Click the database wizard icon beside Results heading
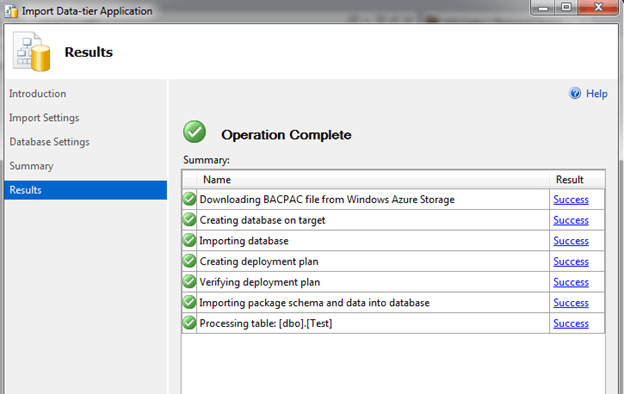This screenshot has width=624, height=394. (31, 52)
